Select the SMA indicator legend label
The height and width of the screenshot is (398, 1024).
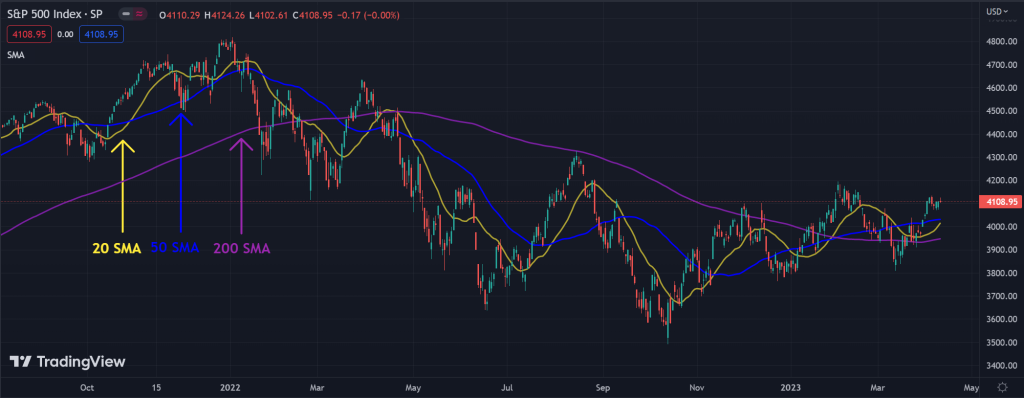tap(16, 56)
